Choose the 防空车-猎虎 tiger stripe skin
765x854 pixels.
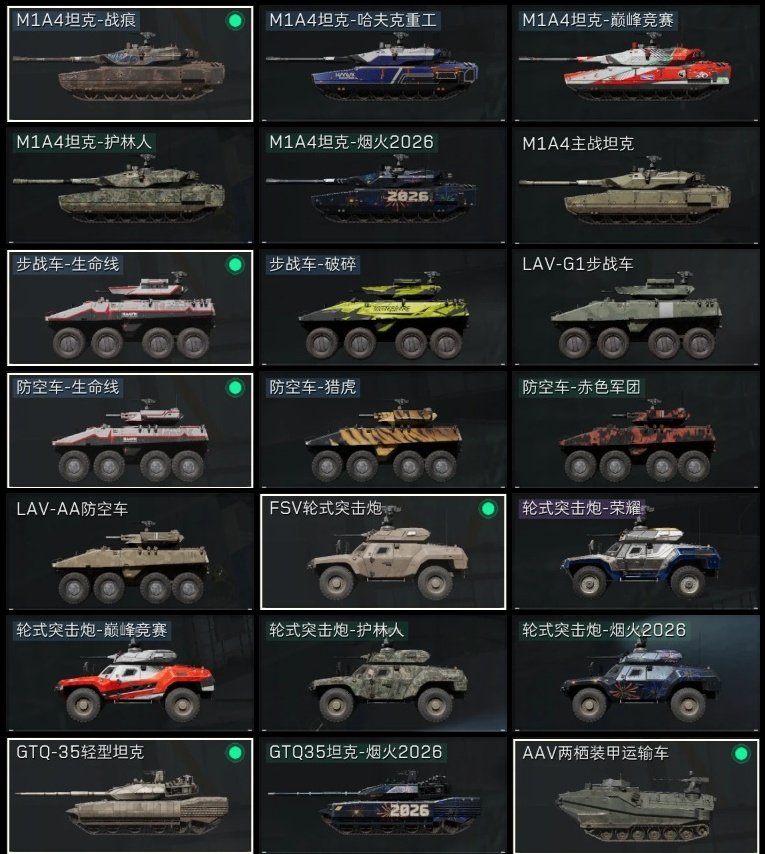(383, 430)
